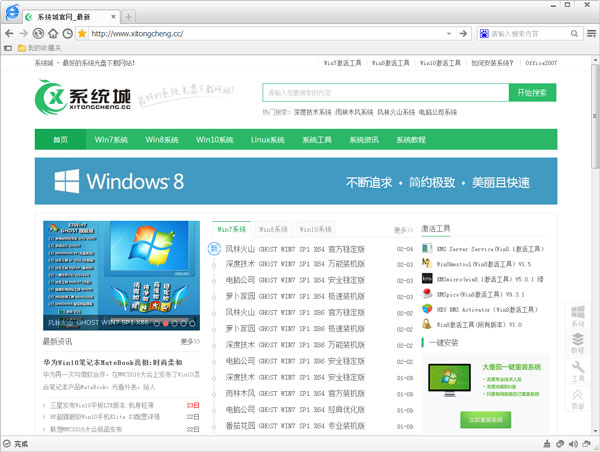The width and height of the screenshot is (600, 452).
Task: Click the floating 系统 Windows sidebar icon
Action: 578,316
